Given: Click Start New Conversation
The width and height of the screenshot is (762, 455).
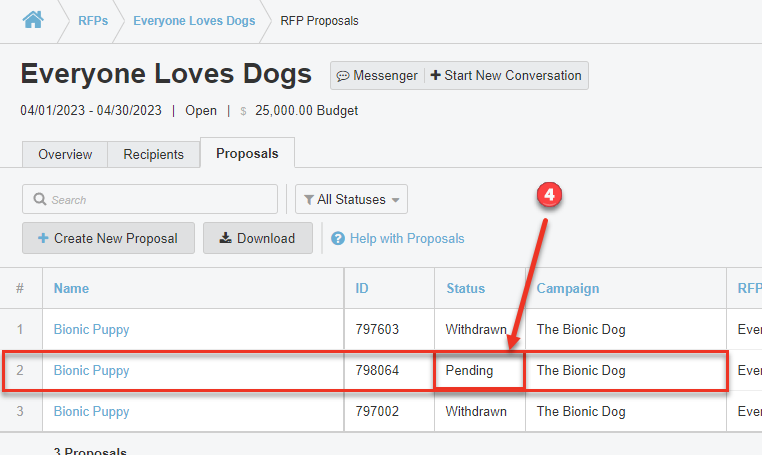Looking at the screenshot, I should tap(507, 76).
